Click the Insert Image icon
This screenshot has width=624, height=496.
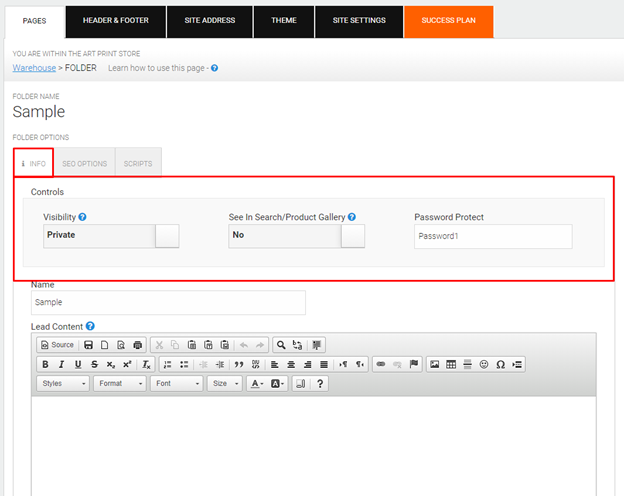pos(435,364)
